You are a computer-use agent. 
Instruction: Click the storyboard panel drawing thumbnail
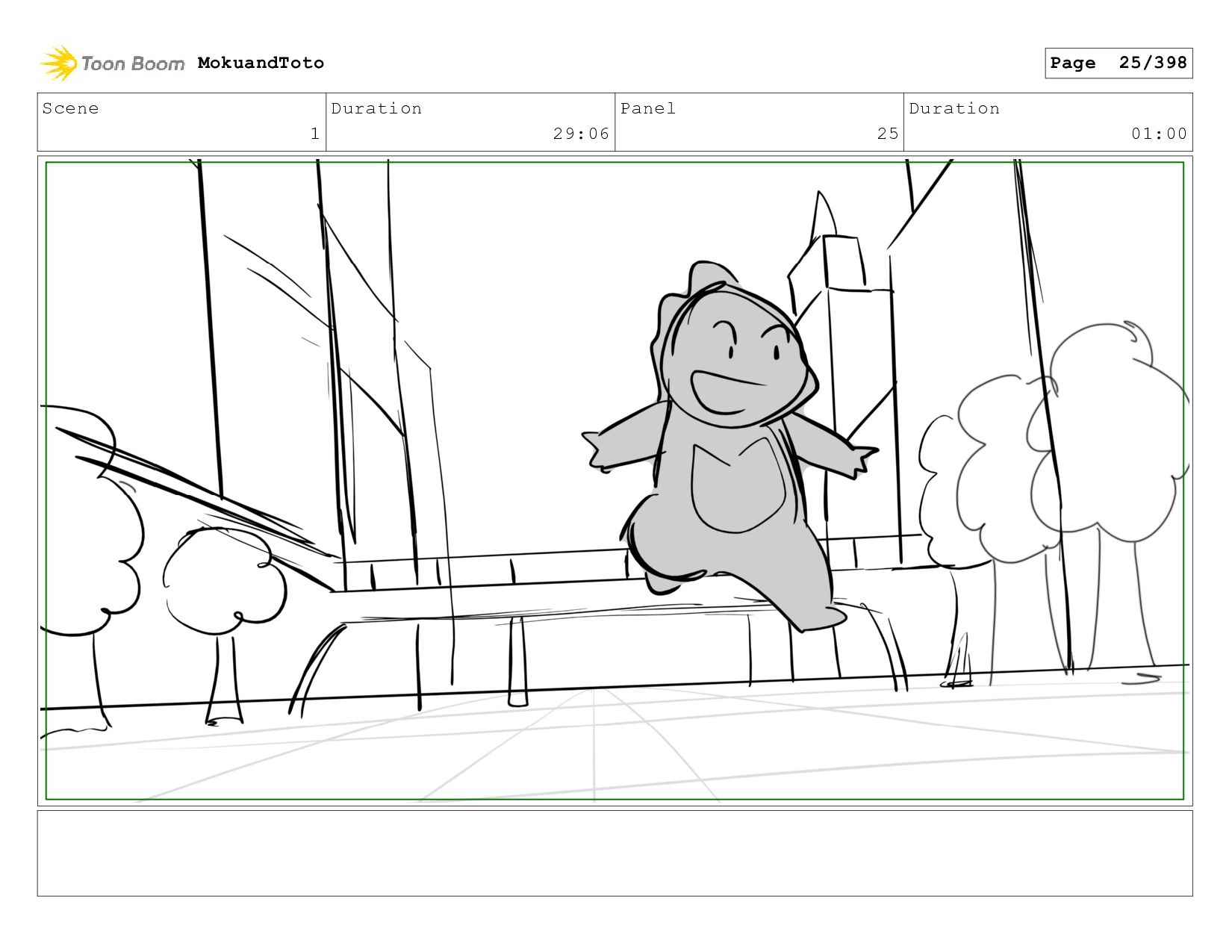tap(615, 481)
